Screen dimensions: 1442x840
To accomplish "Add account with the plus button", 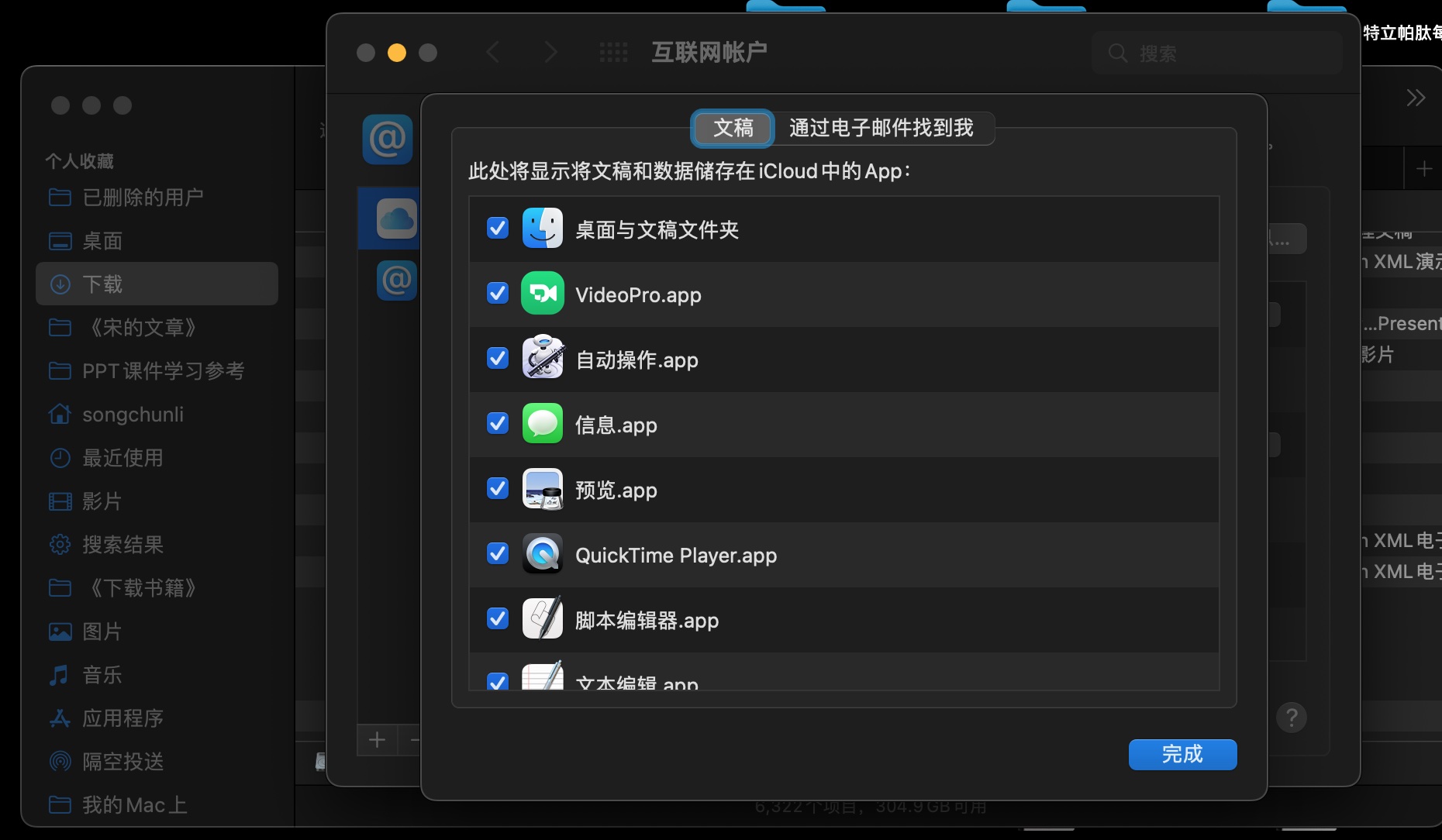I will pos(378,740).
